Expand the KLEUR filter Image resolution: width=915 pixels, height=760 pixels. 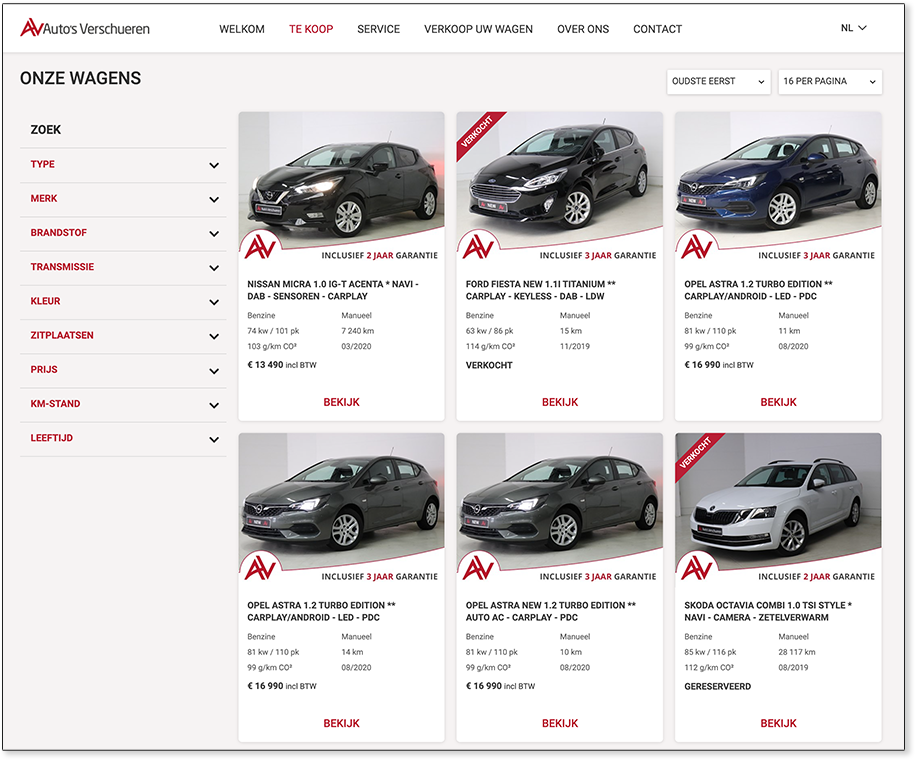pyautogui.click(x=123, y=302)
